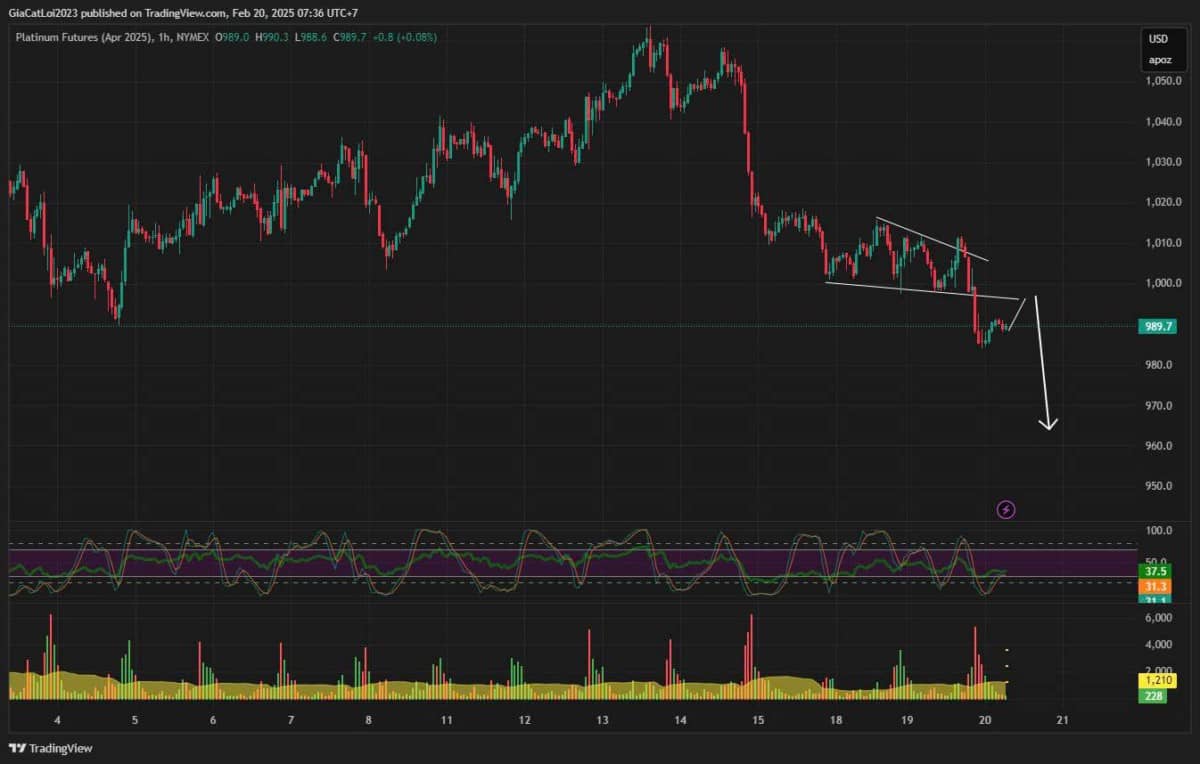Click the O989.0 open value in legend

(x=231, y=37)
